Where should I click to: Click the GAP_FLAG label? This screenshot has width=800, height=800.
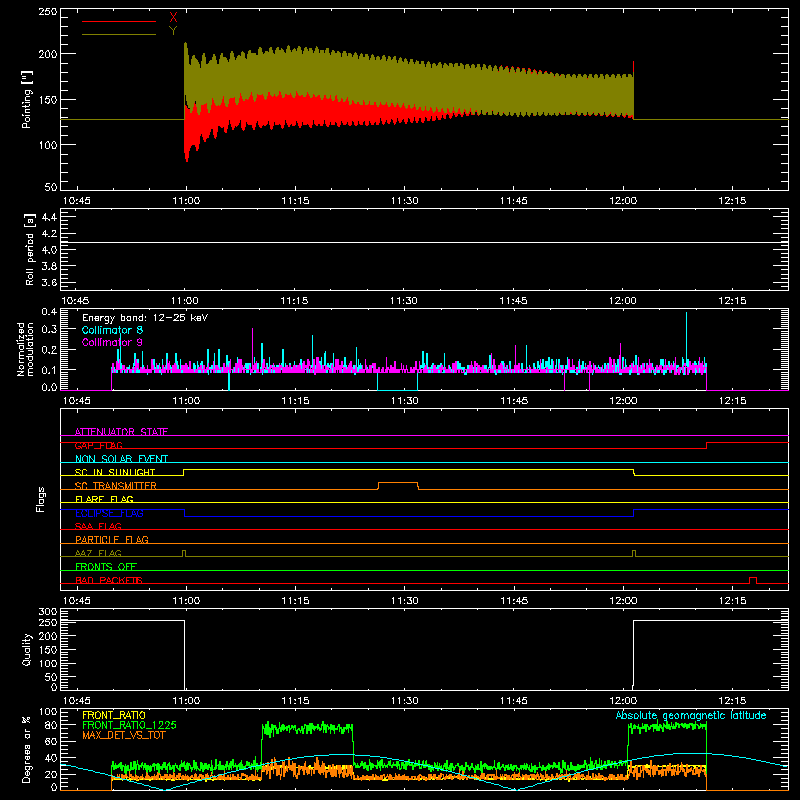(x=99, y=445)
